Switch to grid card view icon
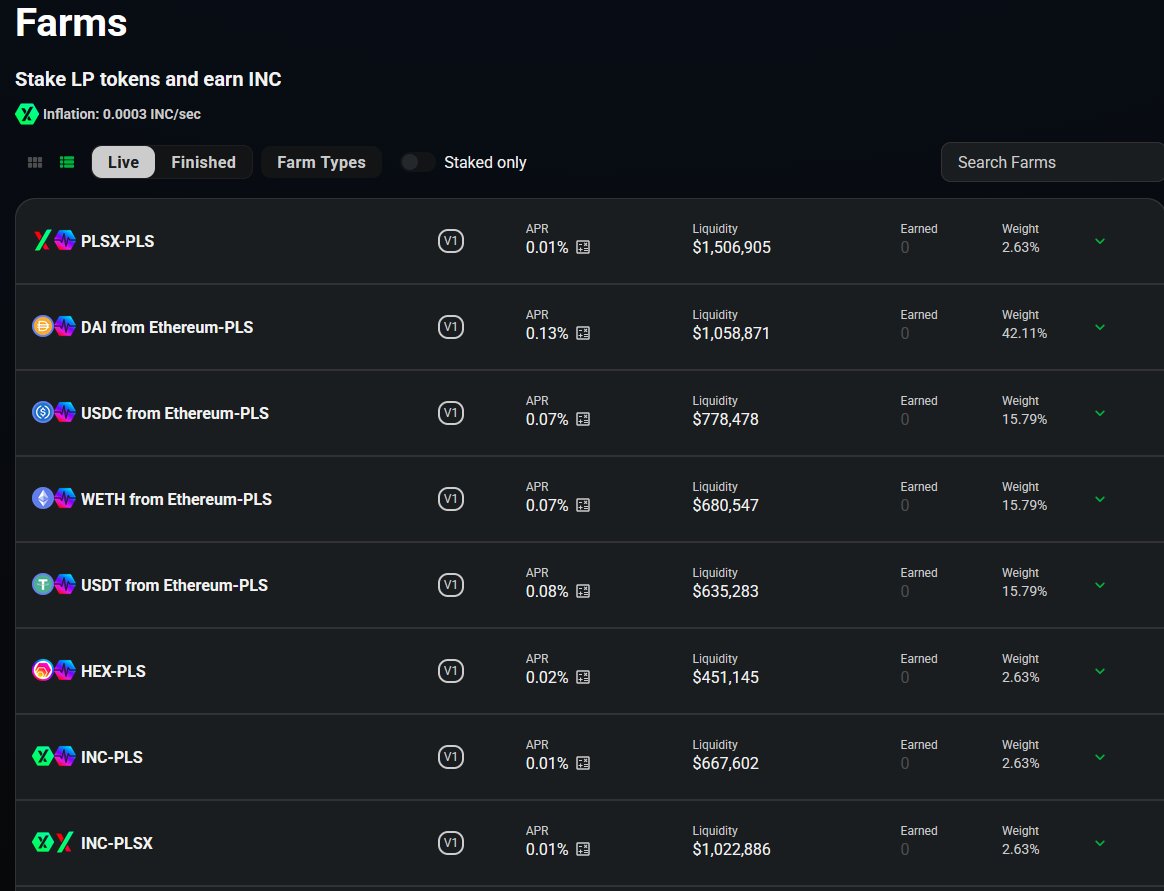The width and height of the screenshot is (1164, 891). pyautogui.click(x=35, y=162)
